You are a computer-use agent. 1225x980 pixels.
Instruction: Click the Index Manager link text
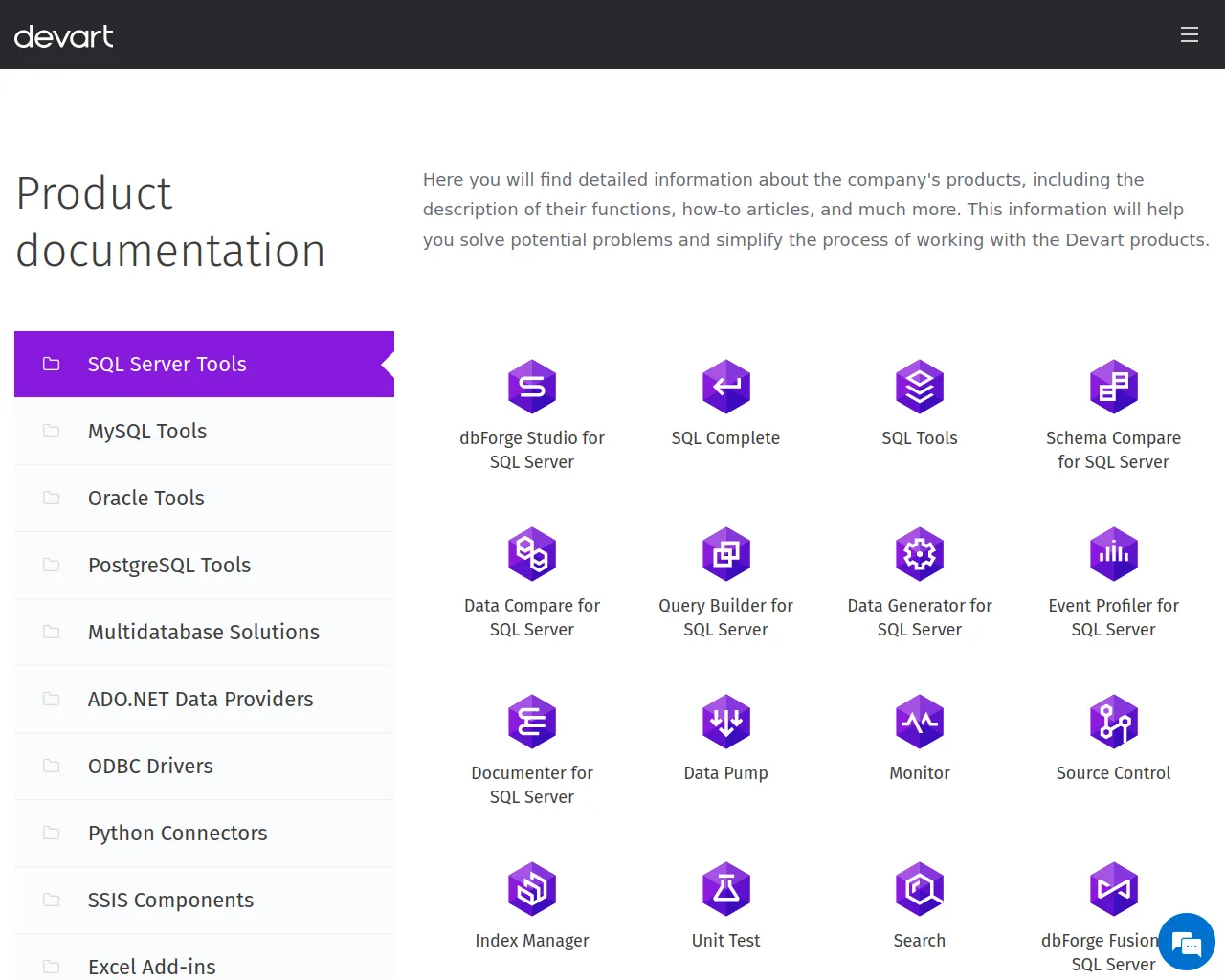532,941
